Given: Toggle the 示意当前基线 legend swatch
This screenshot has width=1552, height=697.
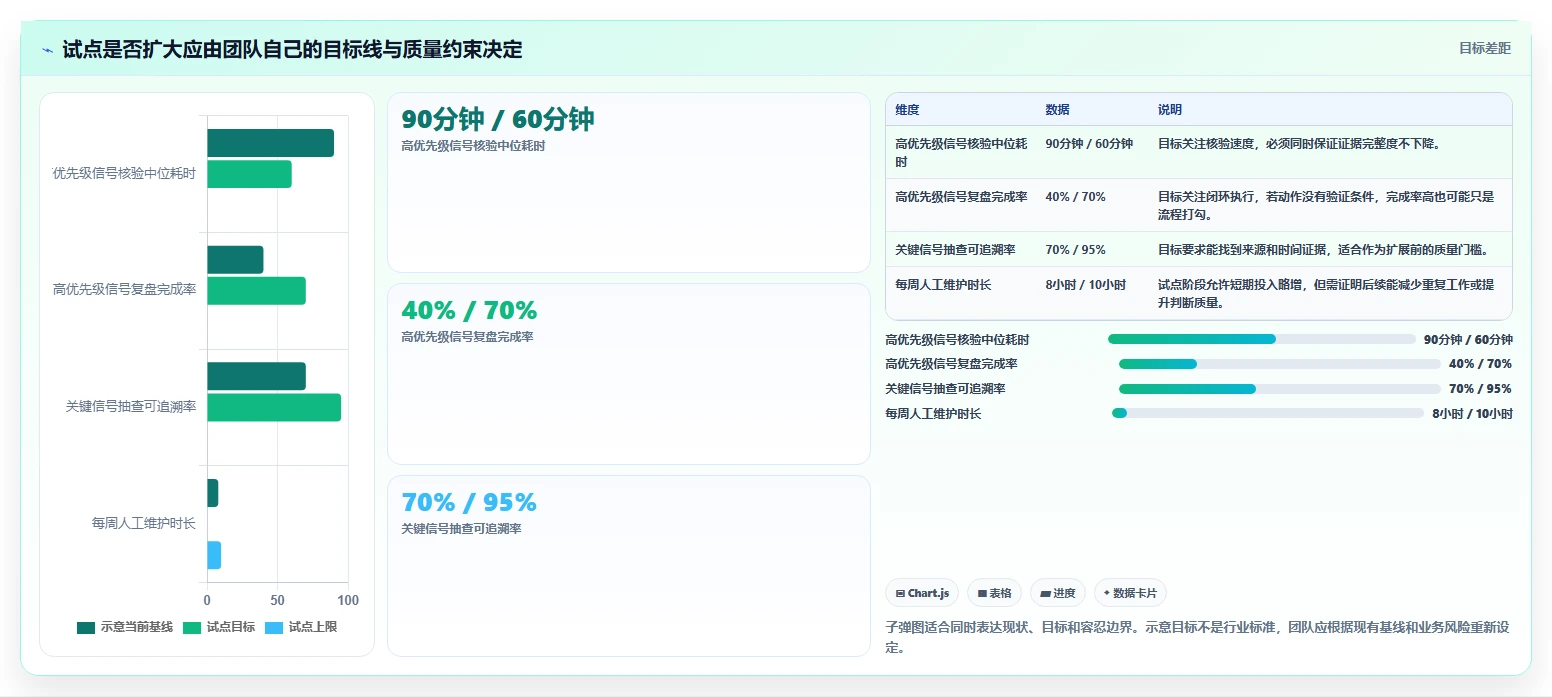Looking at the screenshot, I should [86, 628].
